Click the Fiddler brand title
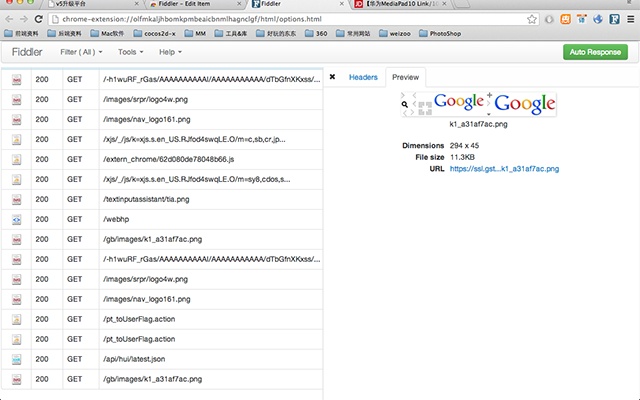Screen dimensions: 640x400 pyautogui.click(x=27, y=52)
